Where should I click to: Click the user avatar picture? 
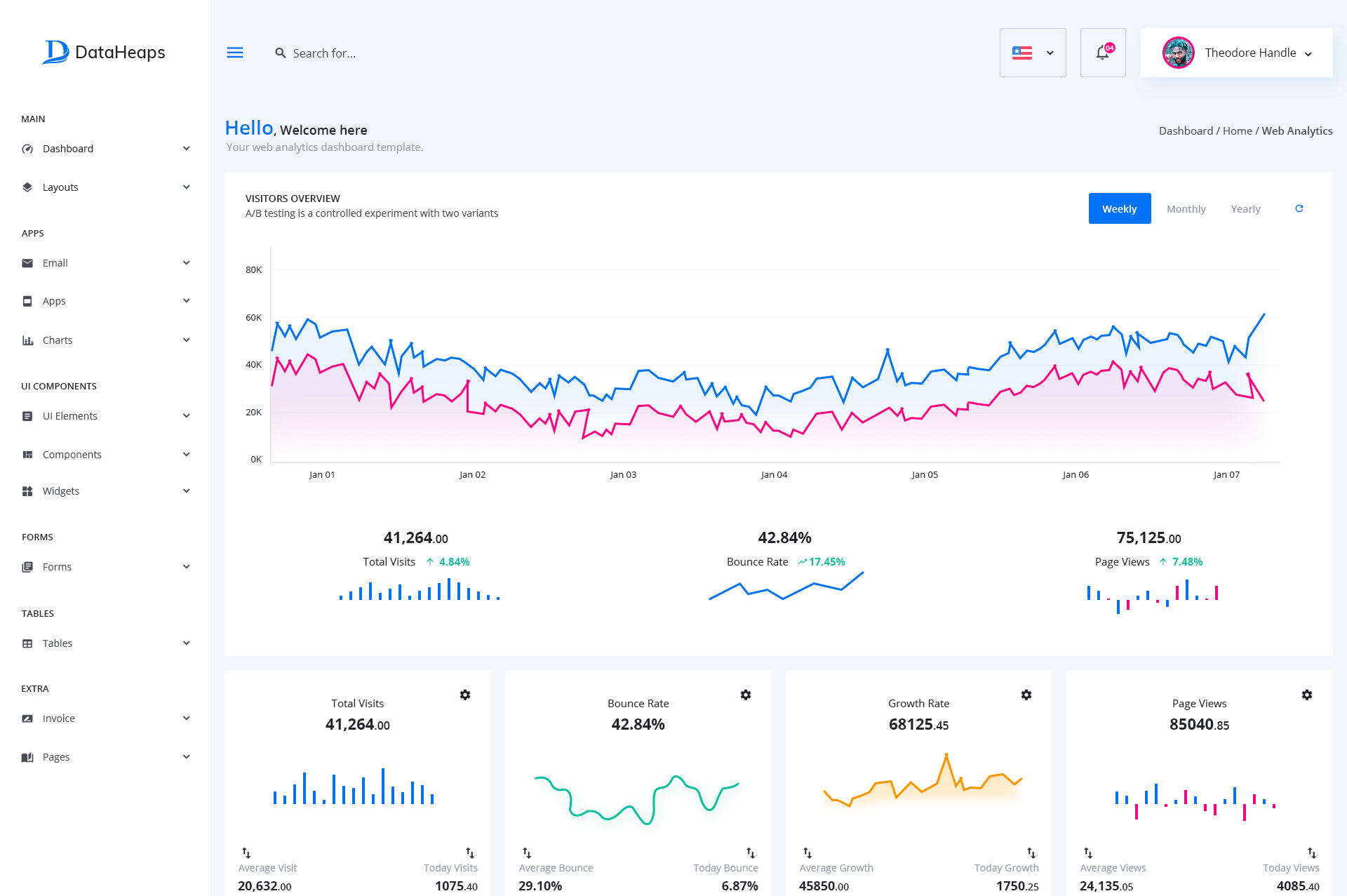[x=1178, y=53]
